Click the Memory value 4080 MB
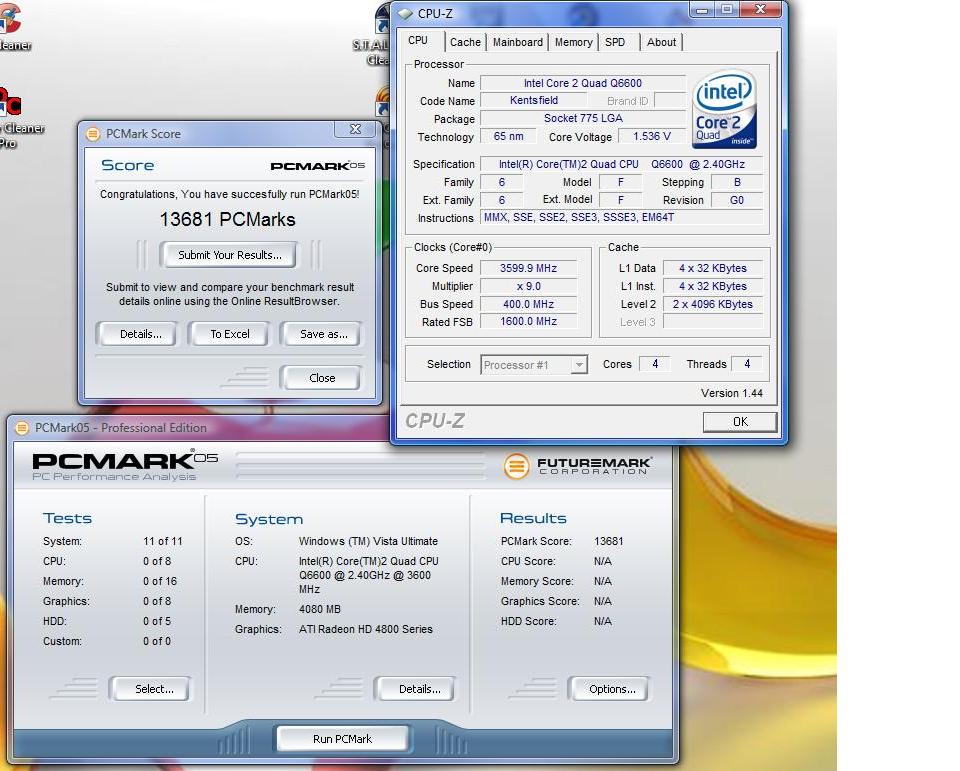960x771 pixels. click(x=320, y=609)
